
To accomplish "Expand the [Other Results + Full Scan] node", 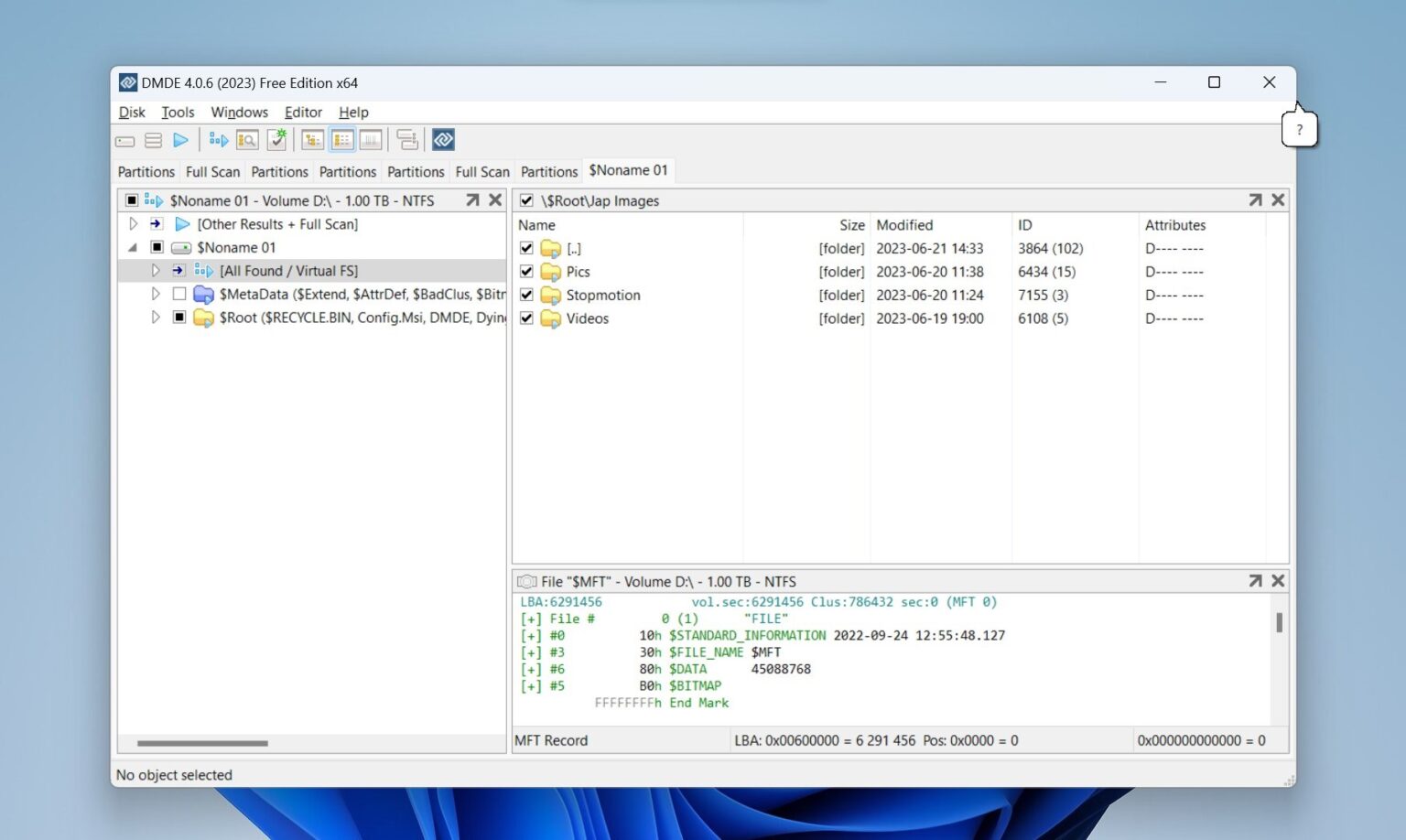I will (x=133, y=223).
